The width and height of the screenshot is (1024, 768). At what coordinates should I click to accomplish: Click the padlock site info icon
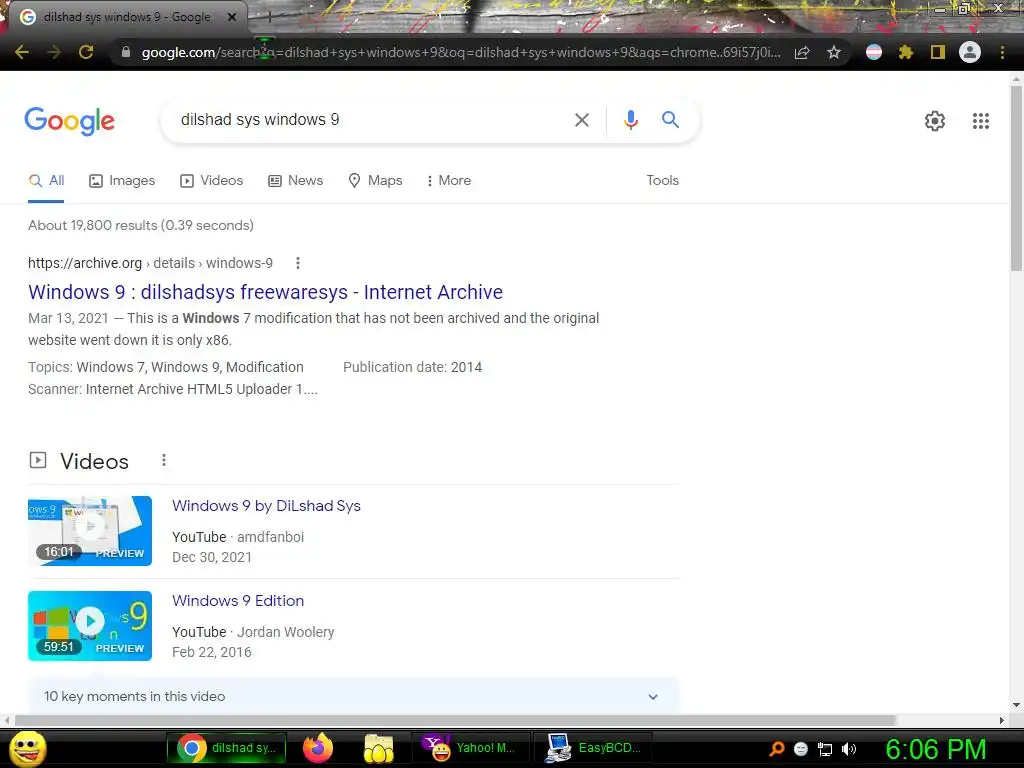pyautogui.click(x=126, y=52)
